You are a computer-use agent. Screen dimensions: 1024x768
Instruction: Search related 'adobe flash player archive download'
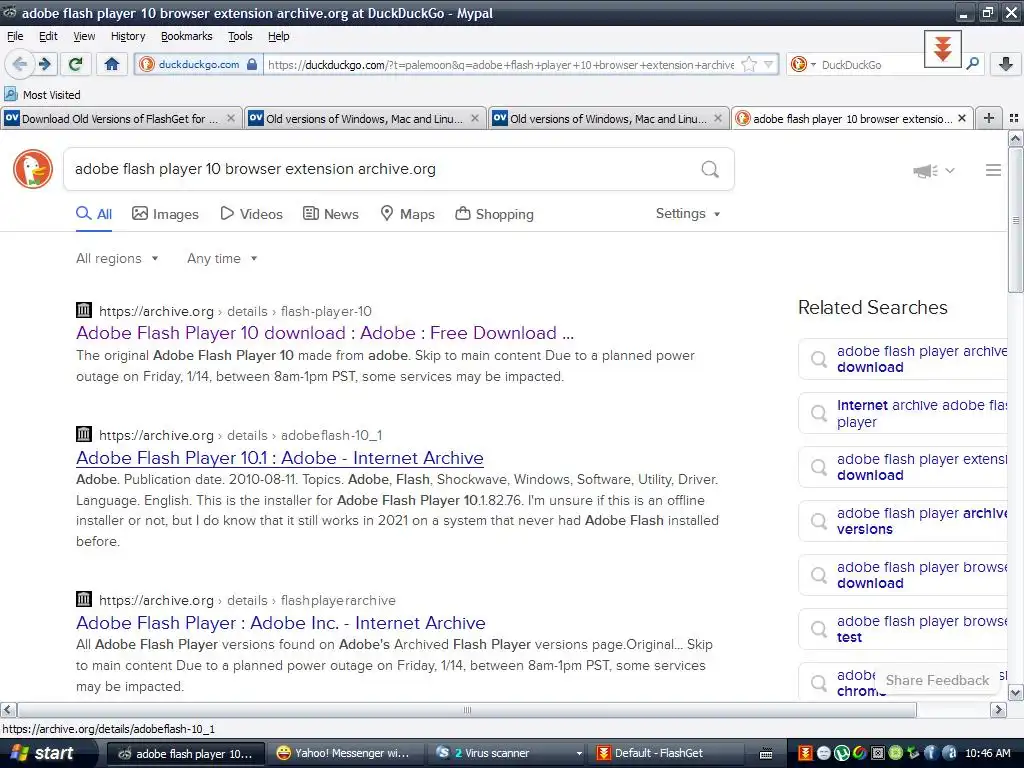click(904, 359)
